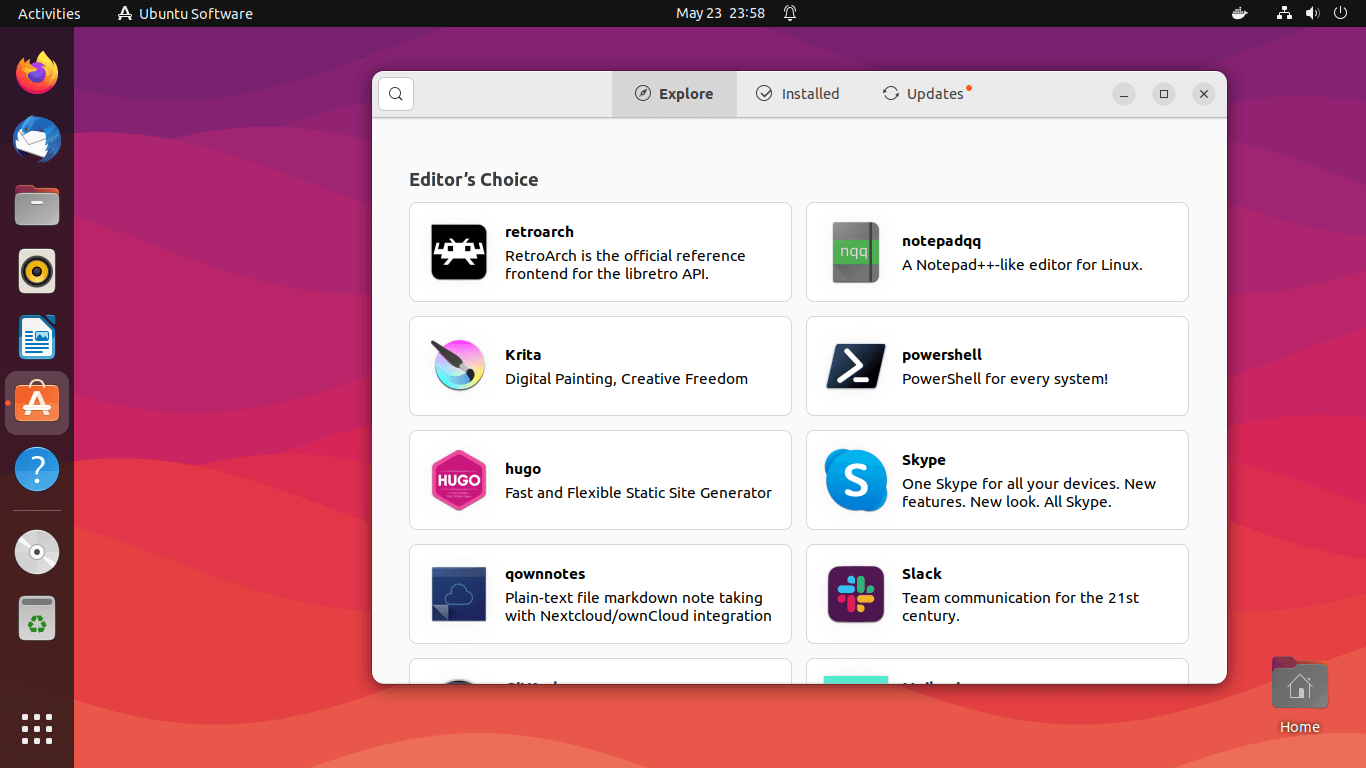
Task: Click the search magnifier icon
Action: click(396, 94)
